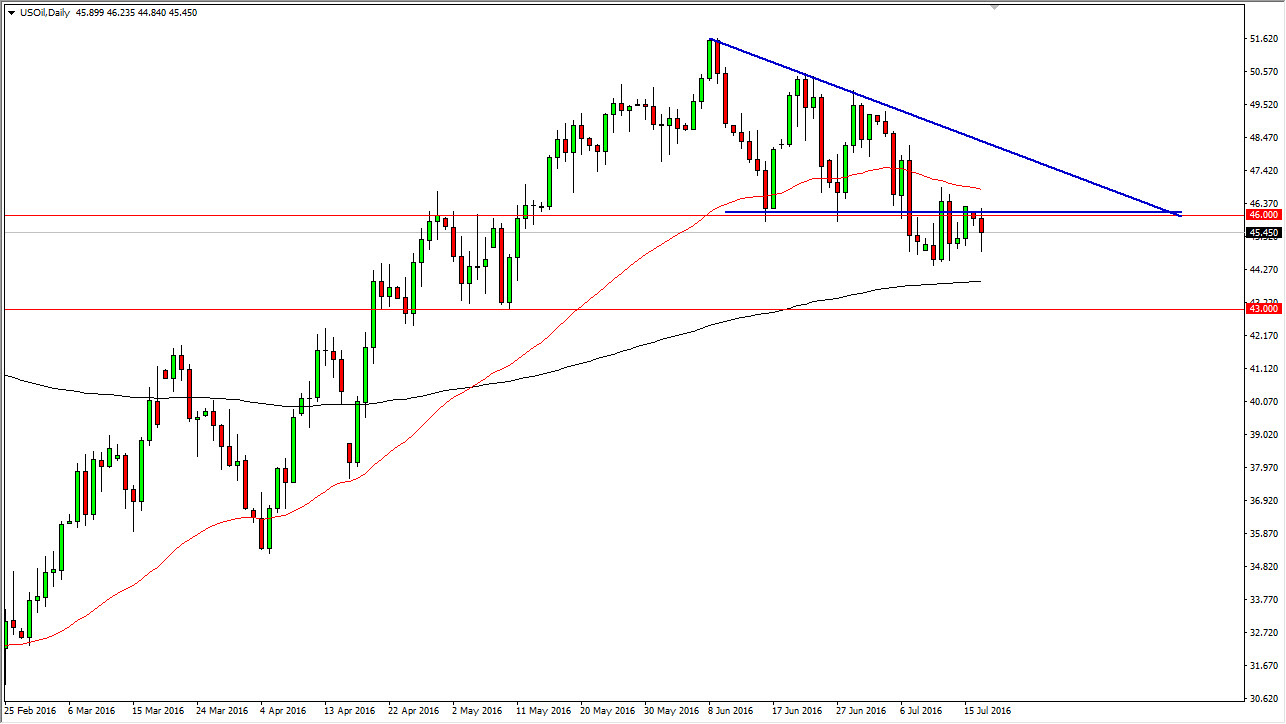Click the last red candle on the chart
Viewport: 1286px width, 724px height.
point(982,226)
